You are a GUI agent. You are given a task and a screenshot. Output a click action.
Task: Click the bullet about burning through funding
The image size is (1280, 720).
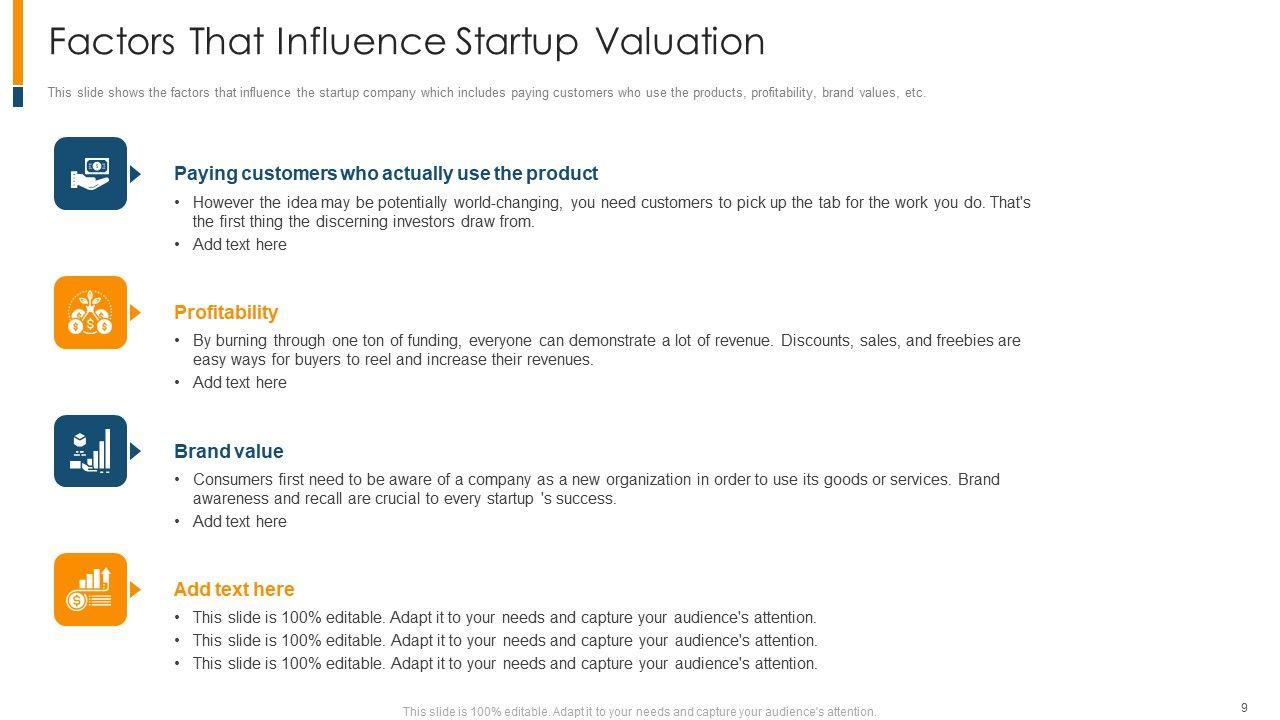pos(606,350)
